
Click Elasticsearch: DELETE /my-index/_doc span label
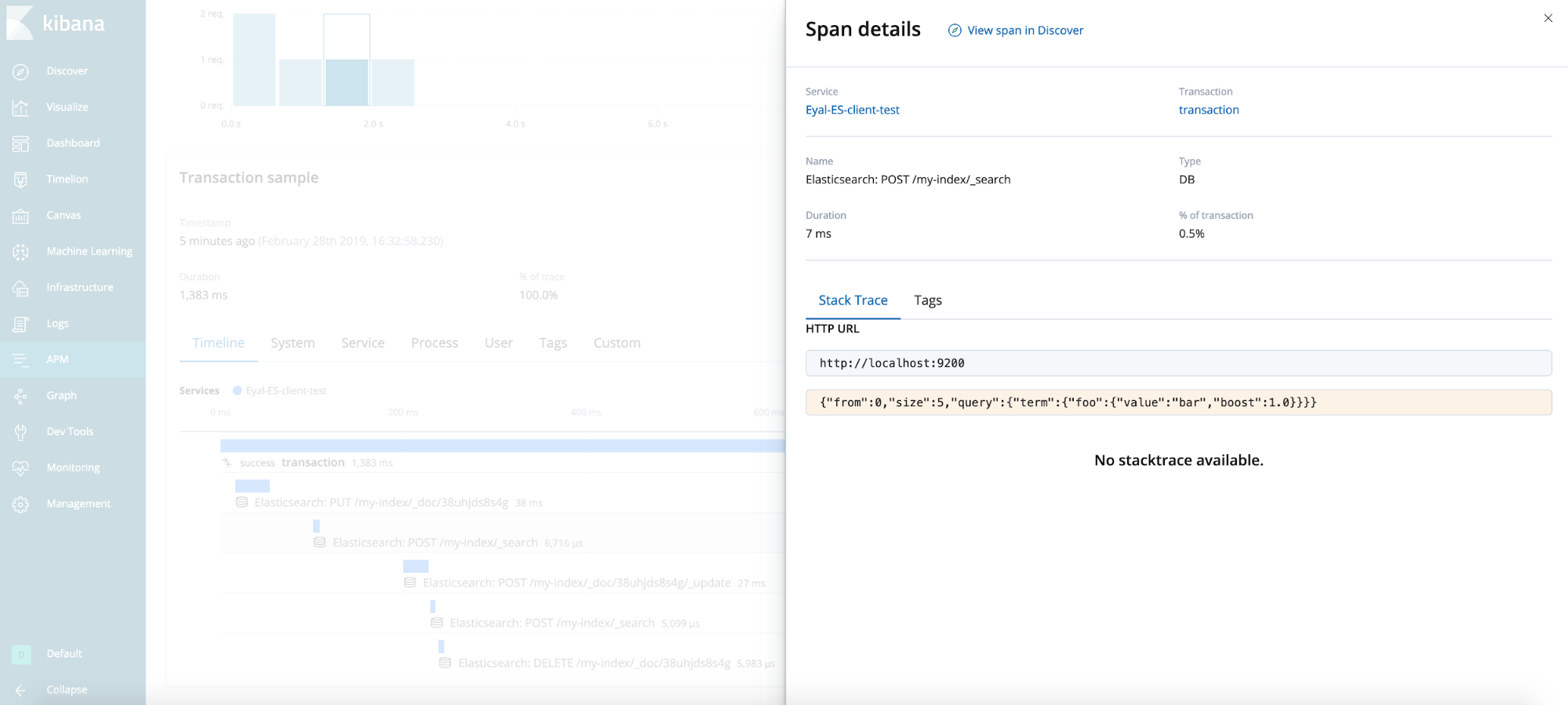pyautogui.click(x=595, y=663)
